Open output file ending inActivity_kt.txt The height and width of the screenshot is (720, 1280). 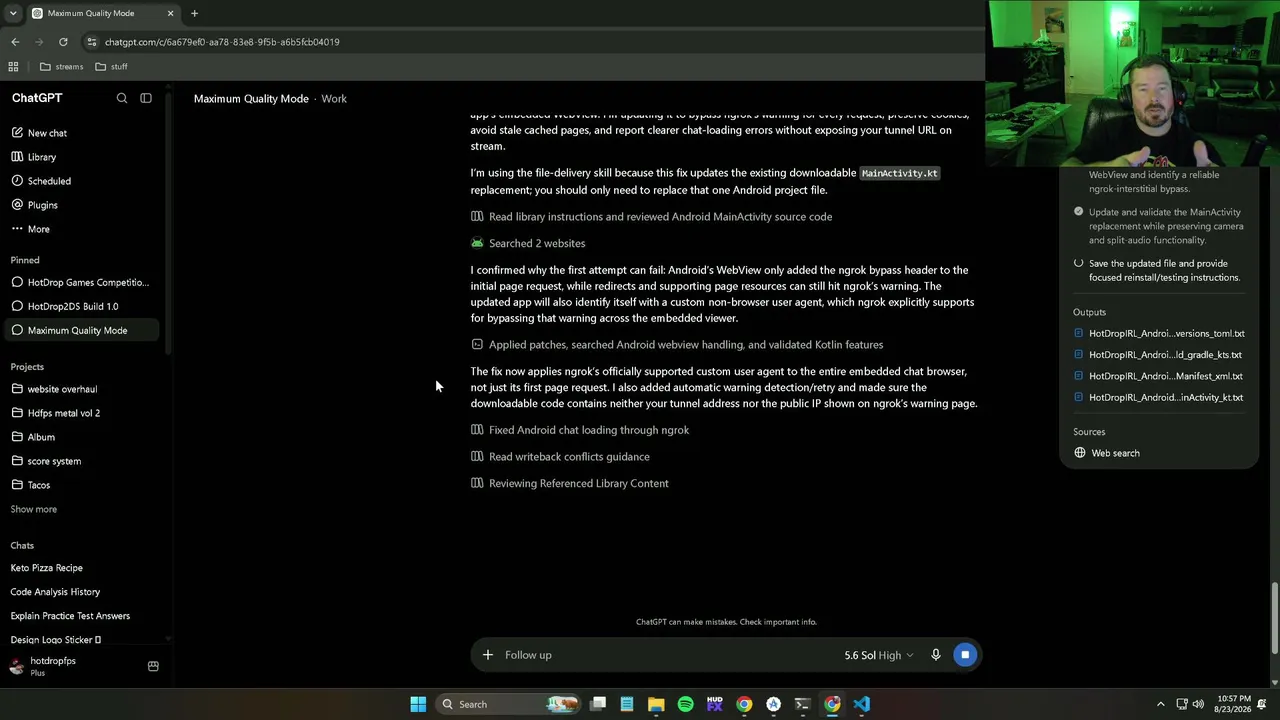click(x=1159, y=397)
